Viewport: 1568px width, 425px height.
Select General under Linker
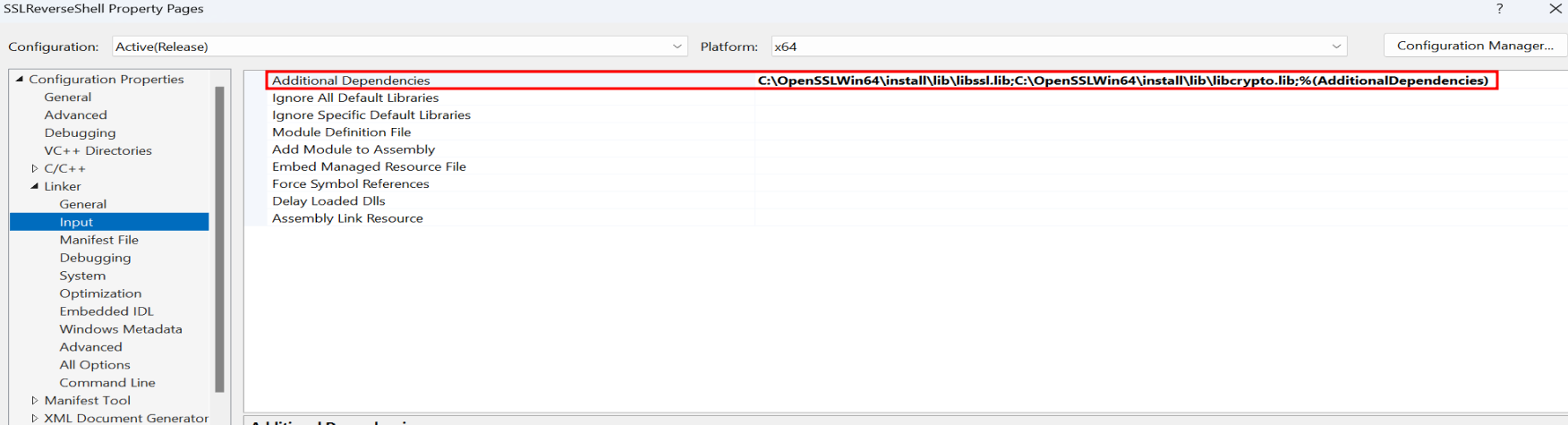(x=83, y=204)
